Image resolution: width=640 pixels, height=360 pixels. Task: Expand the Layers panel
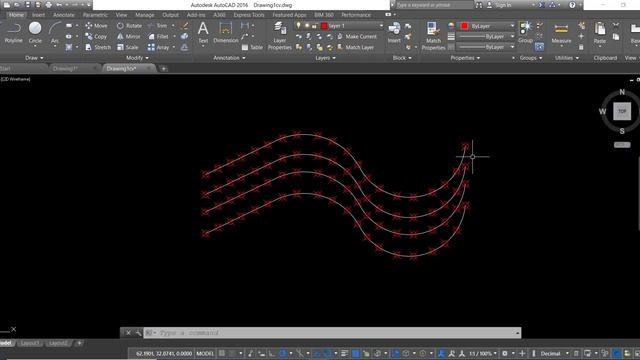tap(325, 58)
